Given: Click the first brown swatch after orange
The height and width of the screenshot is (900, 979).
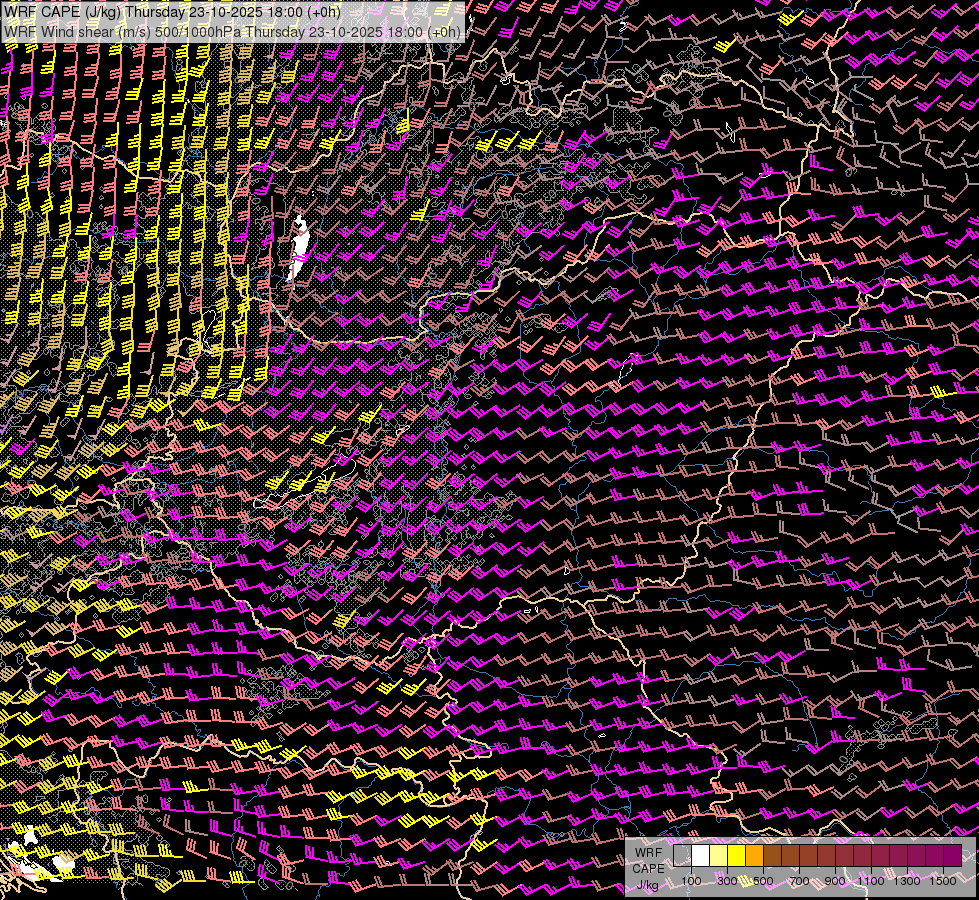Looking at the screenshot, I should (772, 855).
